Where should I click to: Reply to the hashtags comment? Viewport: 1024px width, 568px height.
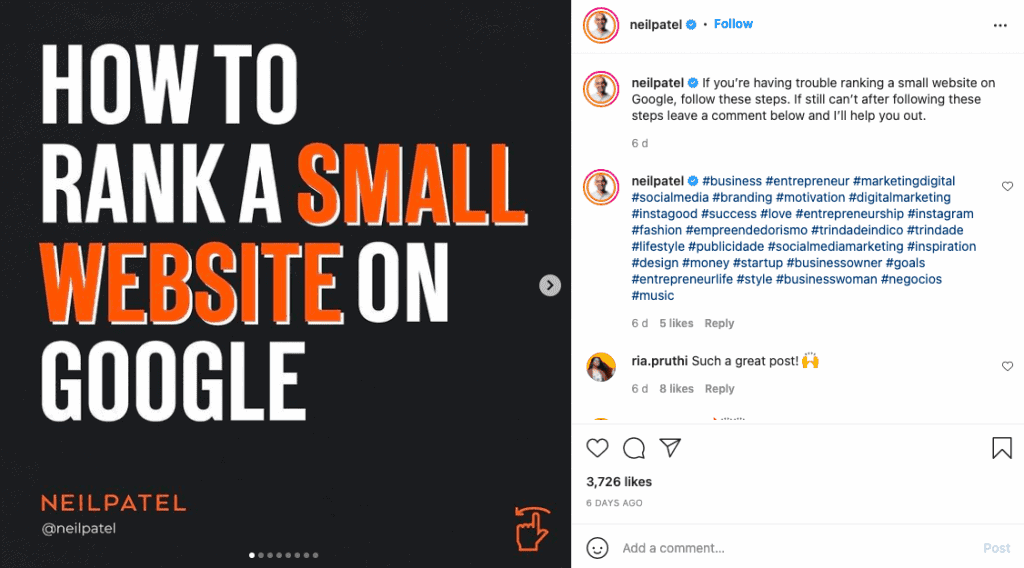(719, 324)
